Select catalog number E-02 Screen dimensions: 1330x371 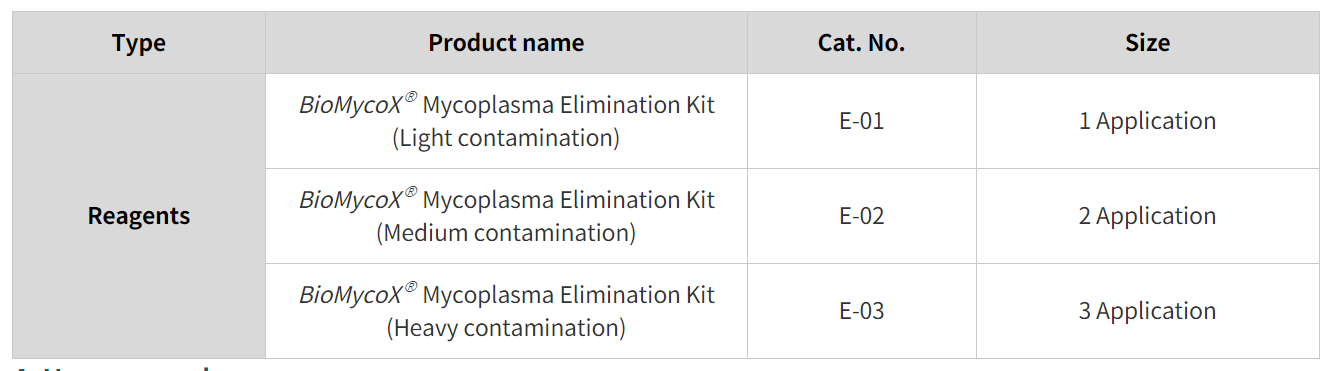tap(861, 216)
